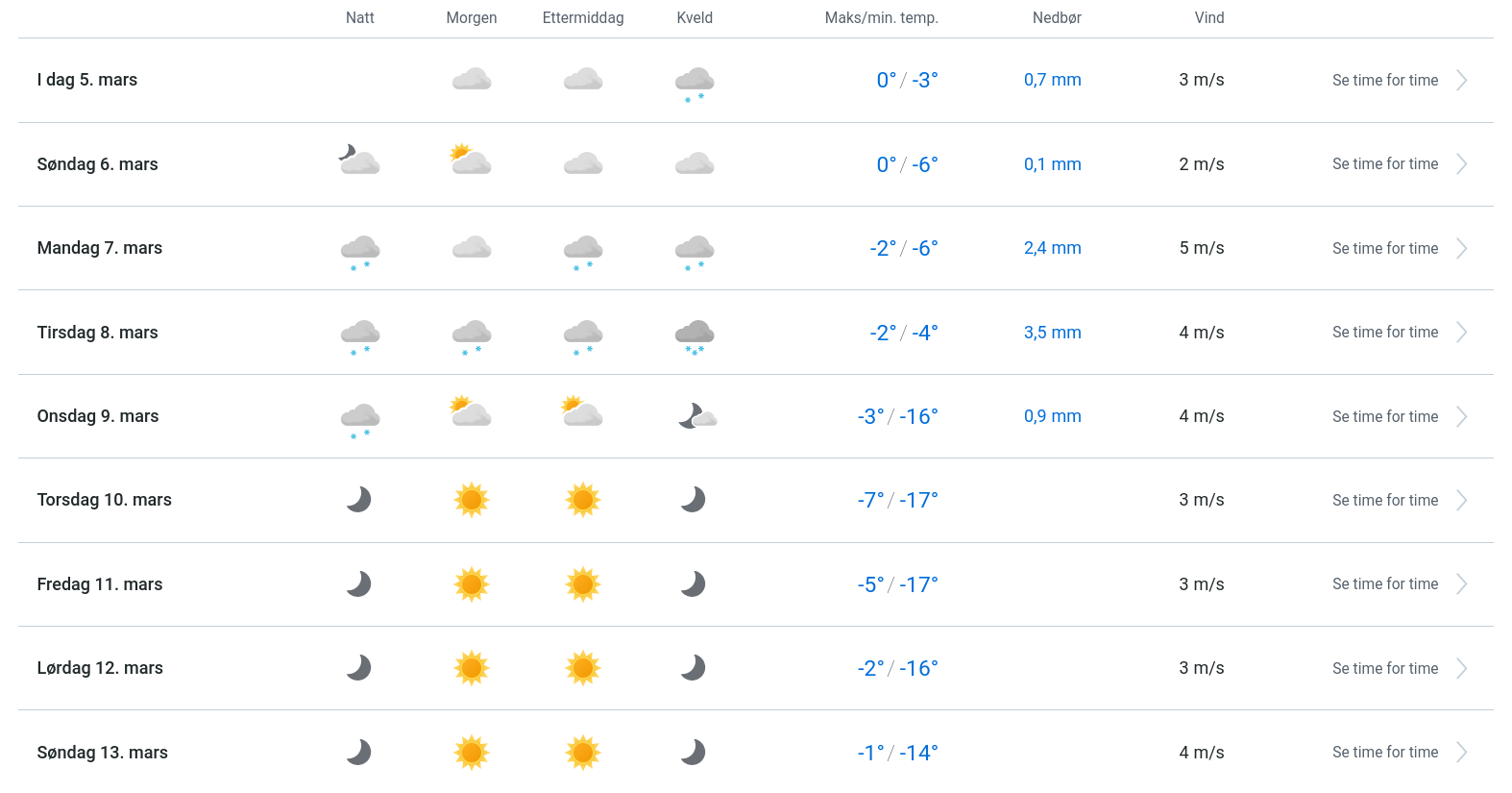1512x793 pixels.
Task: Expand the Lørdag 12. mars row chevron
Action: click(1461, 669)
